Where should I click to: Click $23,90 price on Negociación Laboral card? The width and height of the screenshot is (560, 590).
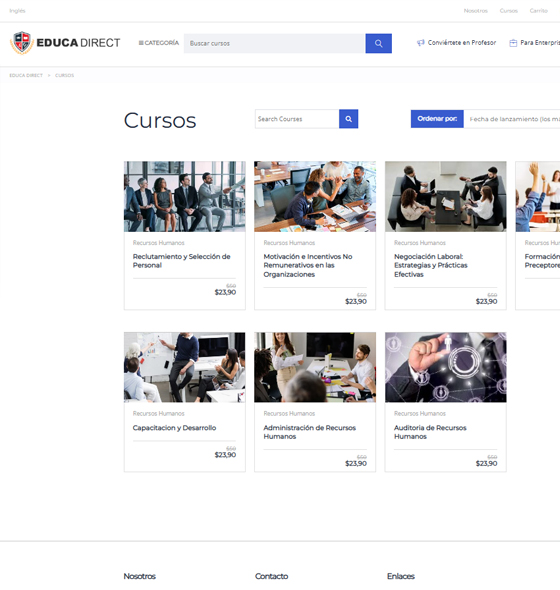[486, 301]
